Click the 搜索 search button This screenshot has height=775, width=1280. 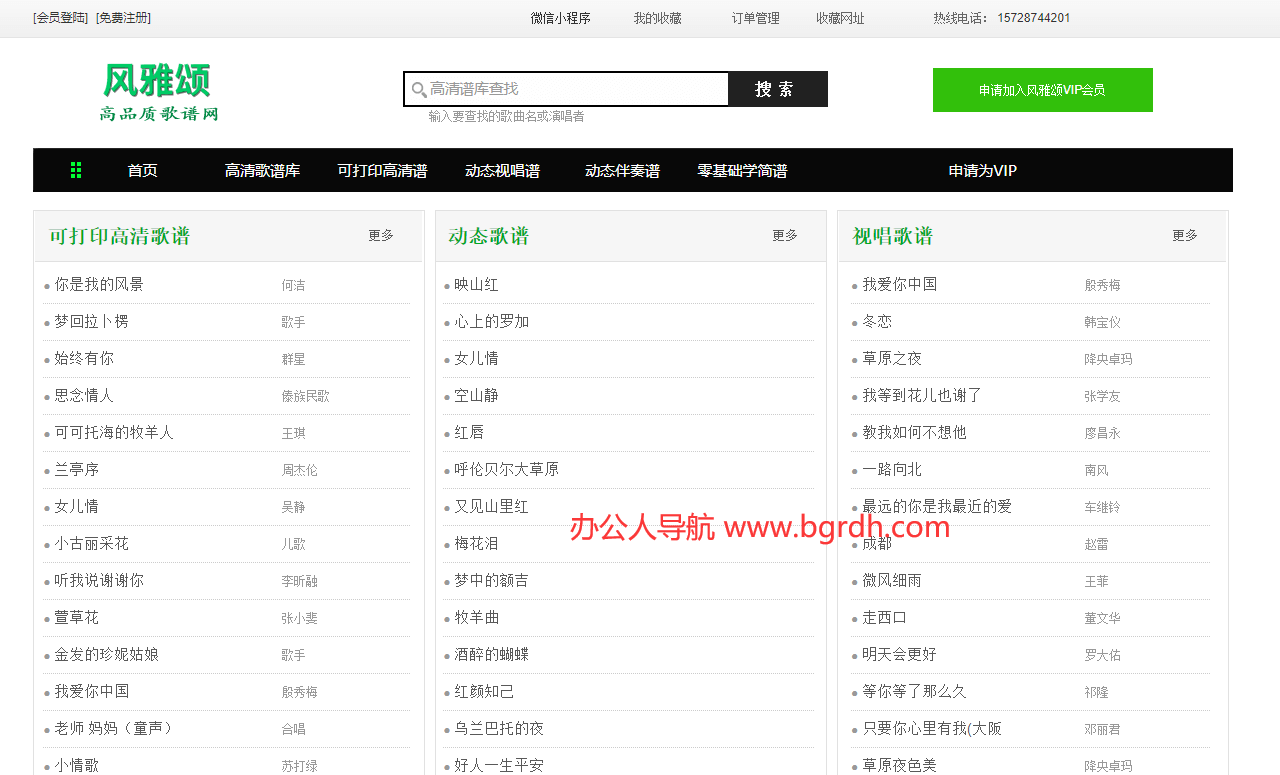(x=776, y=89)
